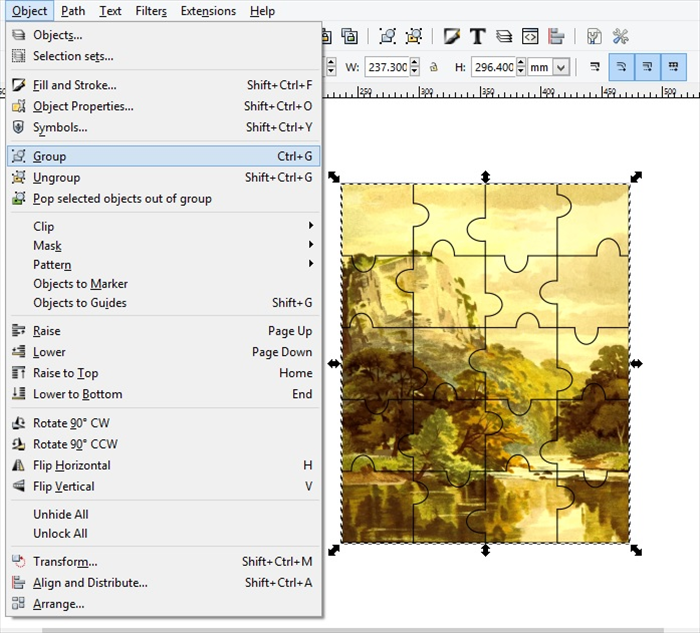Click right-middle resize handle of puzzle
Image resolution: width=700 pixels, height=633 pixels.
point(637,364)
